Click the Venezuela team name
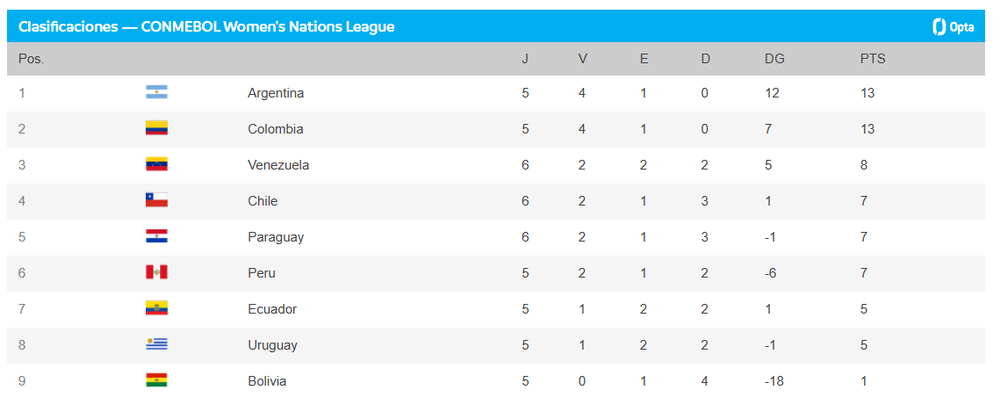 point(278,165)
